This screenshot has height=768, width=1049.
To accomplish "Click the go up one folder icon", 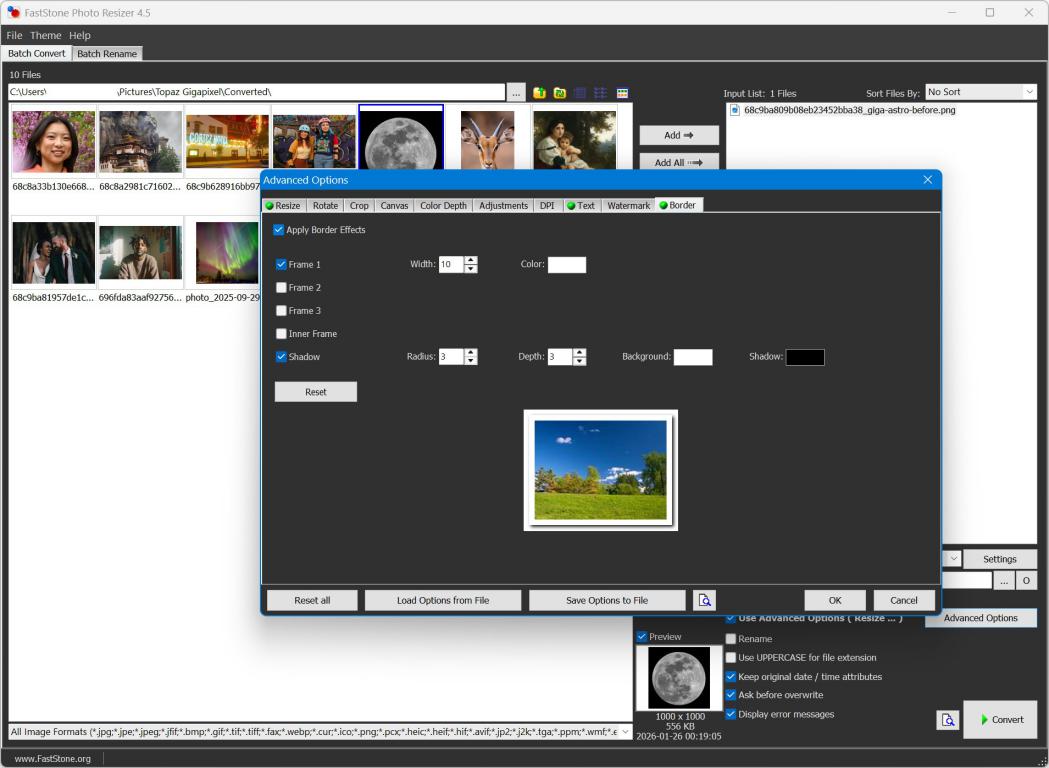I will pos(539,93).
